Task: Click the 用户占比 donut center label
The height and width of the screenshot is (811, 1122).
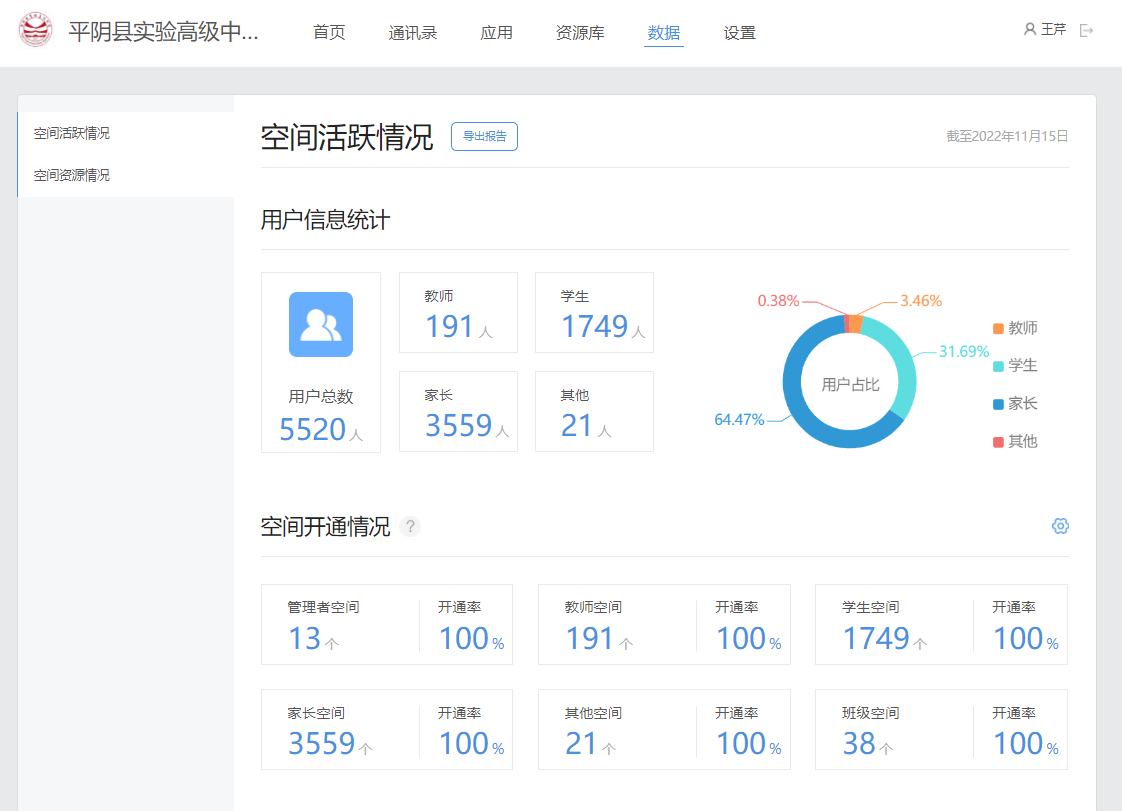Action: click(850, 384)
